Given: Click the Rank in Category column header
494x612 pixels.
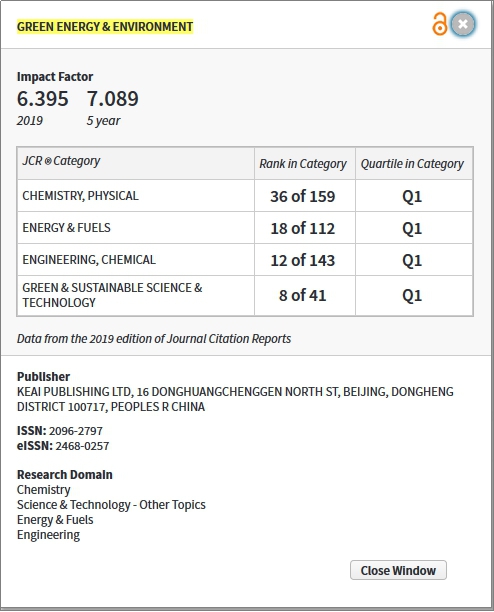Looking at the screenshot, I should (x=305, y=163).
